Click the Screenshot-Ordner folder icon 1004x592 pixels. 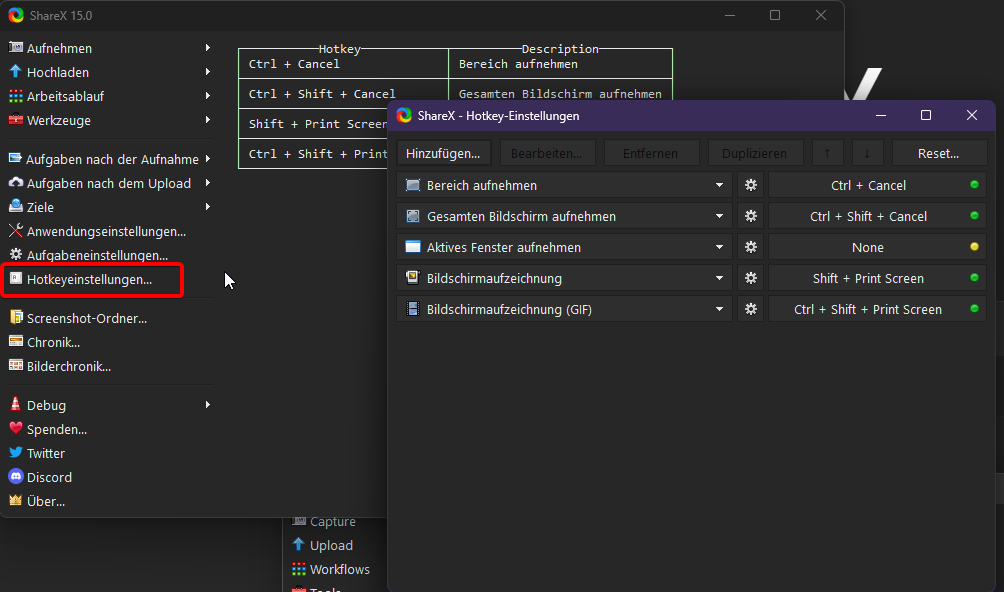pyautogui.click(x=16, y=318)
